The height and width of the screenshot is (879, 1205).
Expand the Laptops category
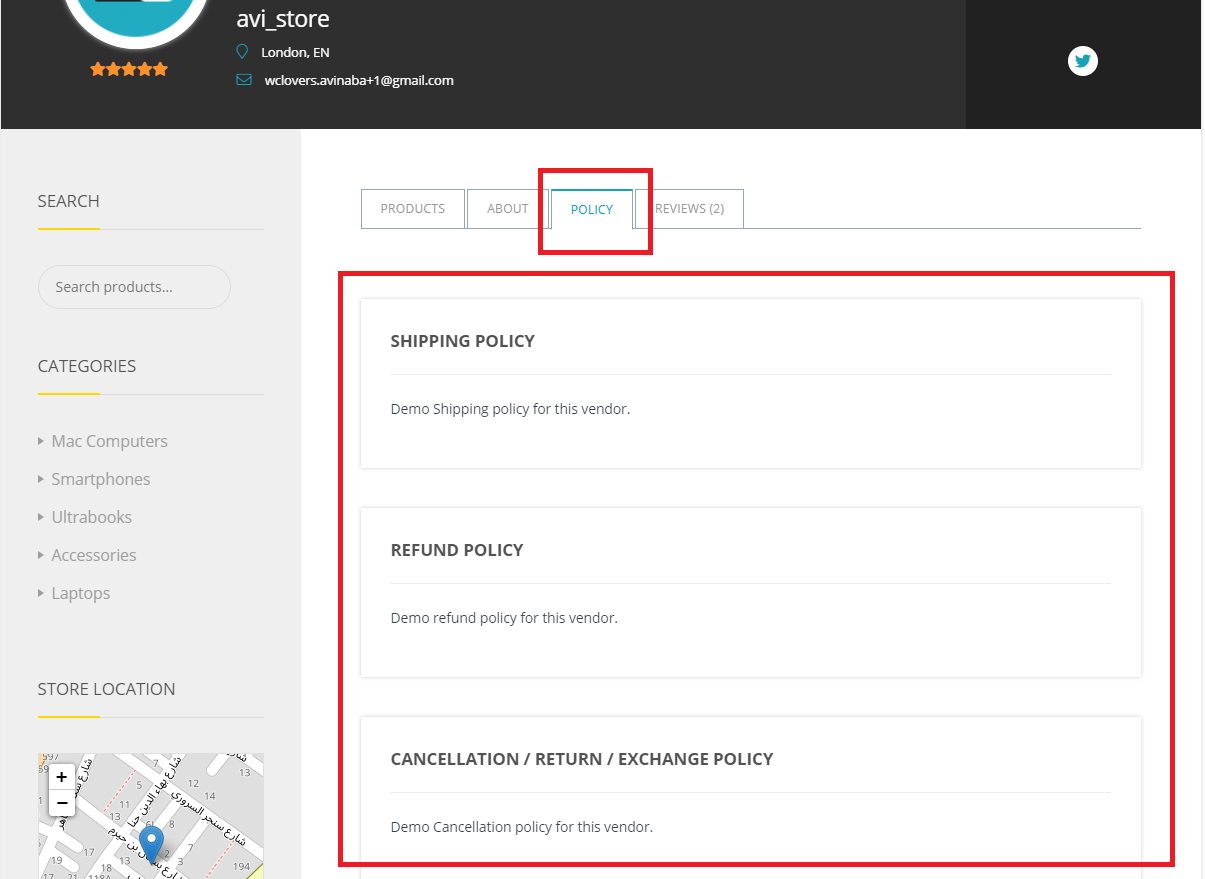[80, 592]
